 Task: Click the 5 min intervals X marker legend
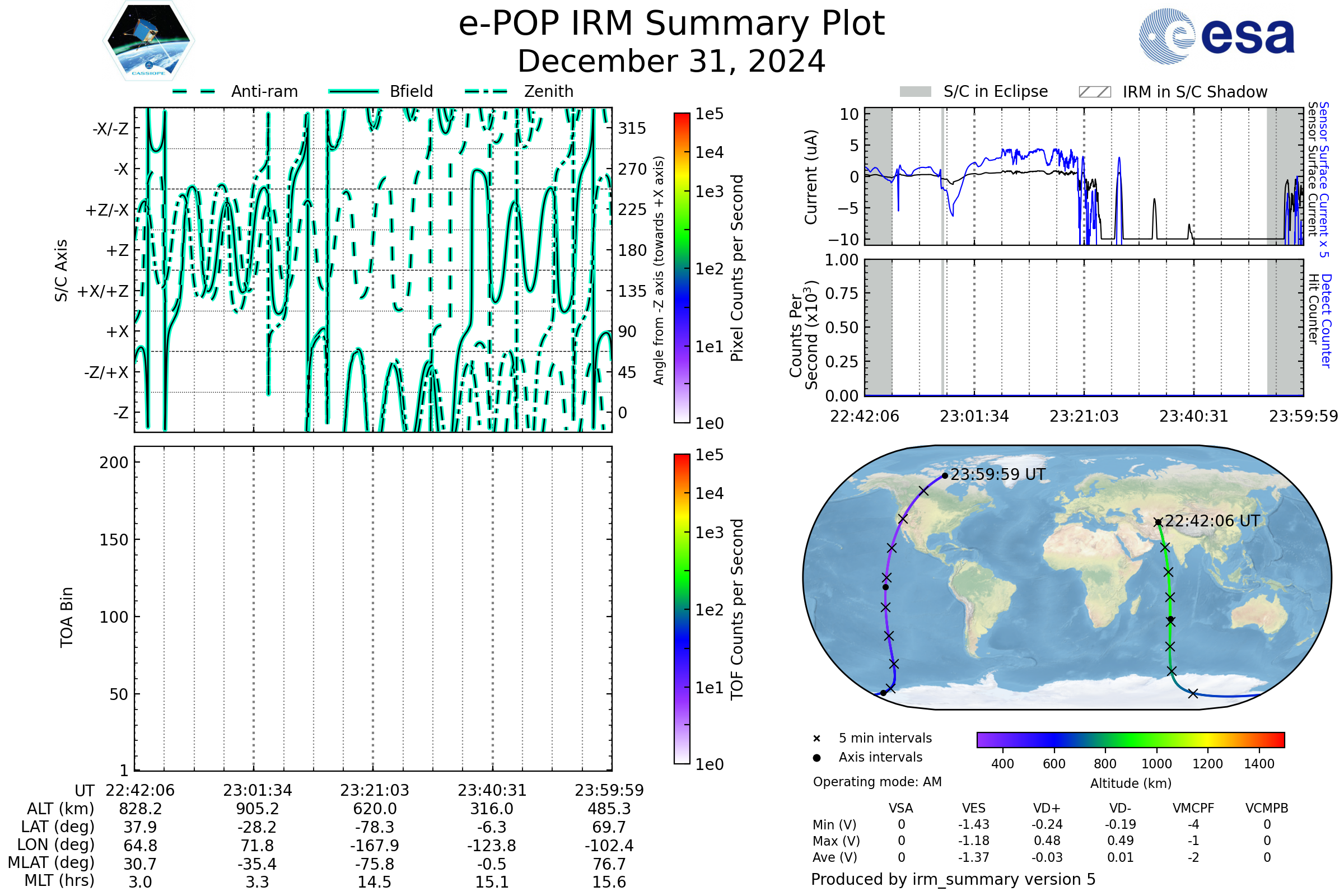816,739
